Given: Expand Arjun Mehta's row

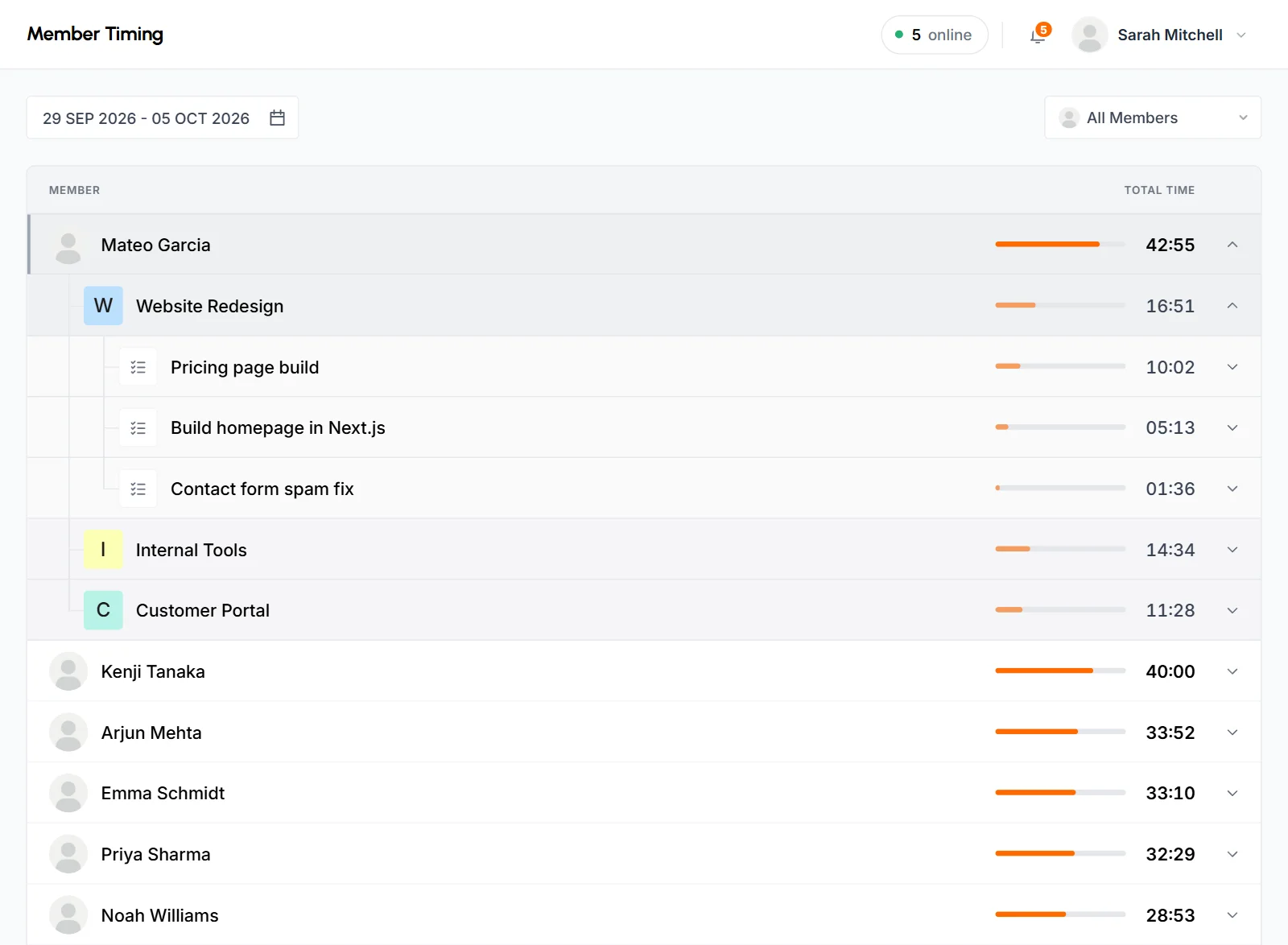Looking at the screenshot, I should click(x=1232, y=732).
